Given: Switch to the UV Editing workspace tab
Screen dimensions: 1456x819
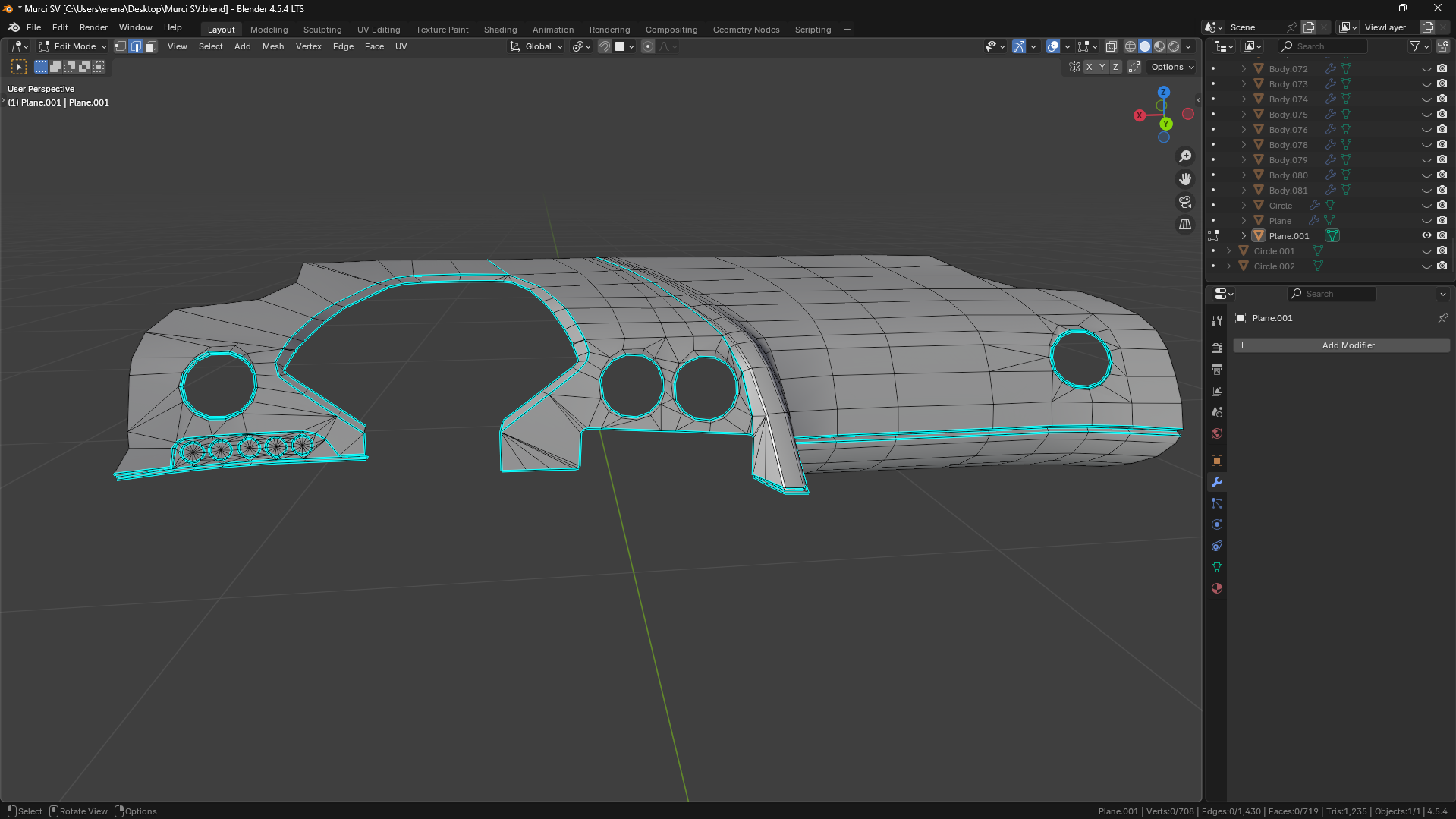Looking at the screenshot, I should pyautogui.click(x=378, y=30).
